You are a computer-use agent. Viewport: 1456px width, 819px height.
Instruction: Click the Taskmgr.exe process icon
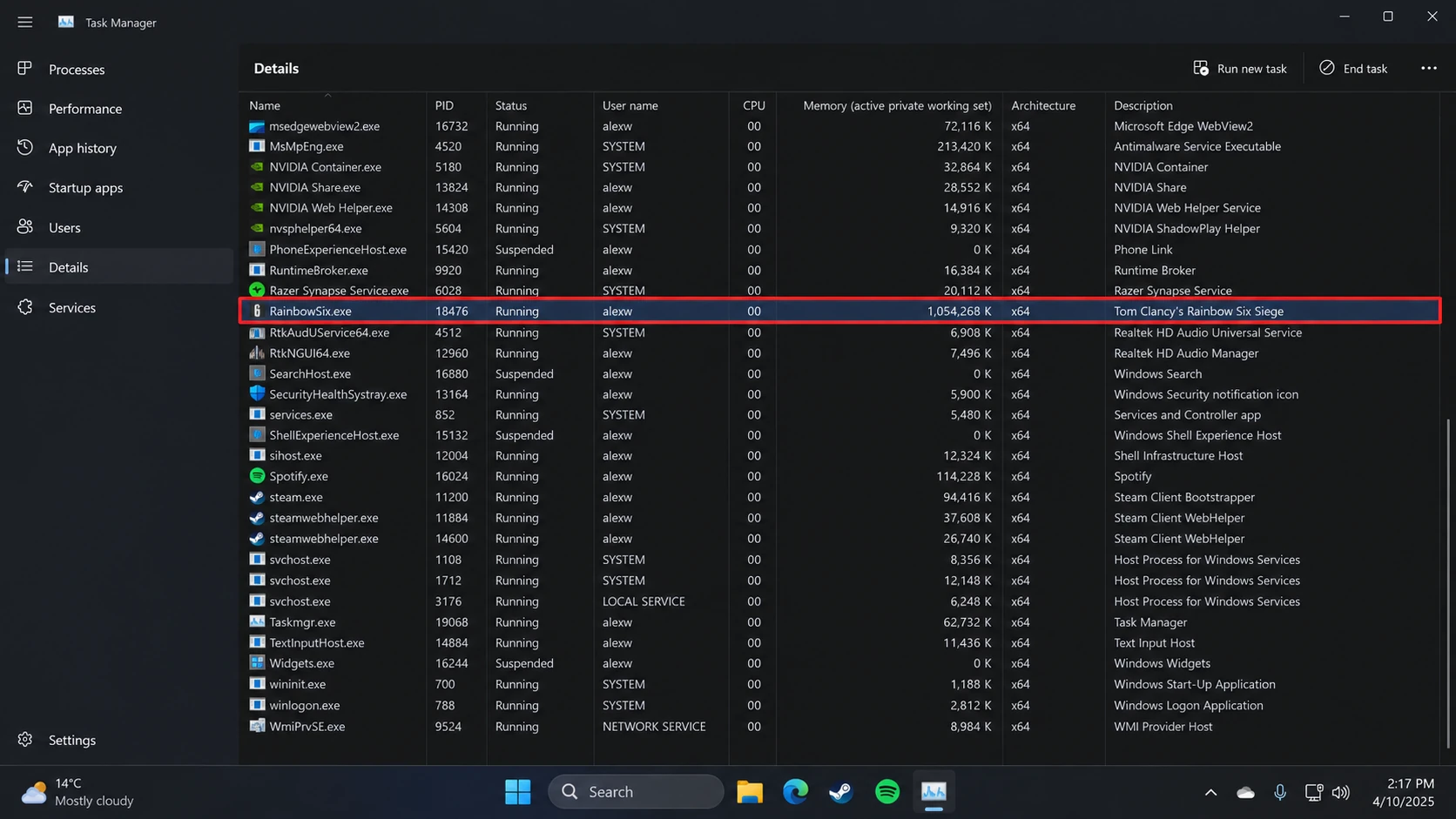tap(257, 622)
